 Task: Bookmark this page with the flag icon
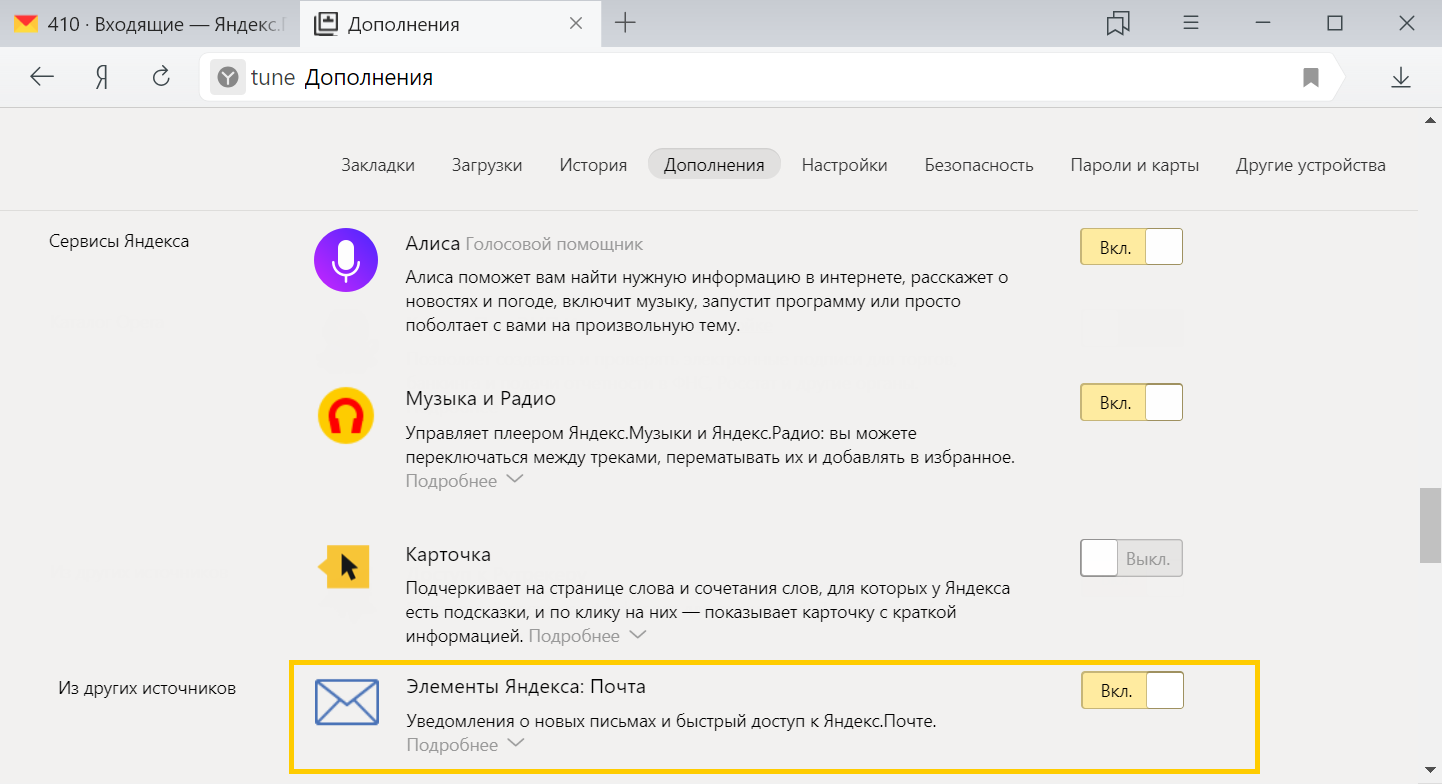(1311, 77)
